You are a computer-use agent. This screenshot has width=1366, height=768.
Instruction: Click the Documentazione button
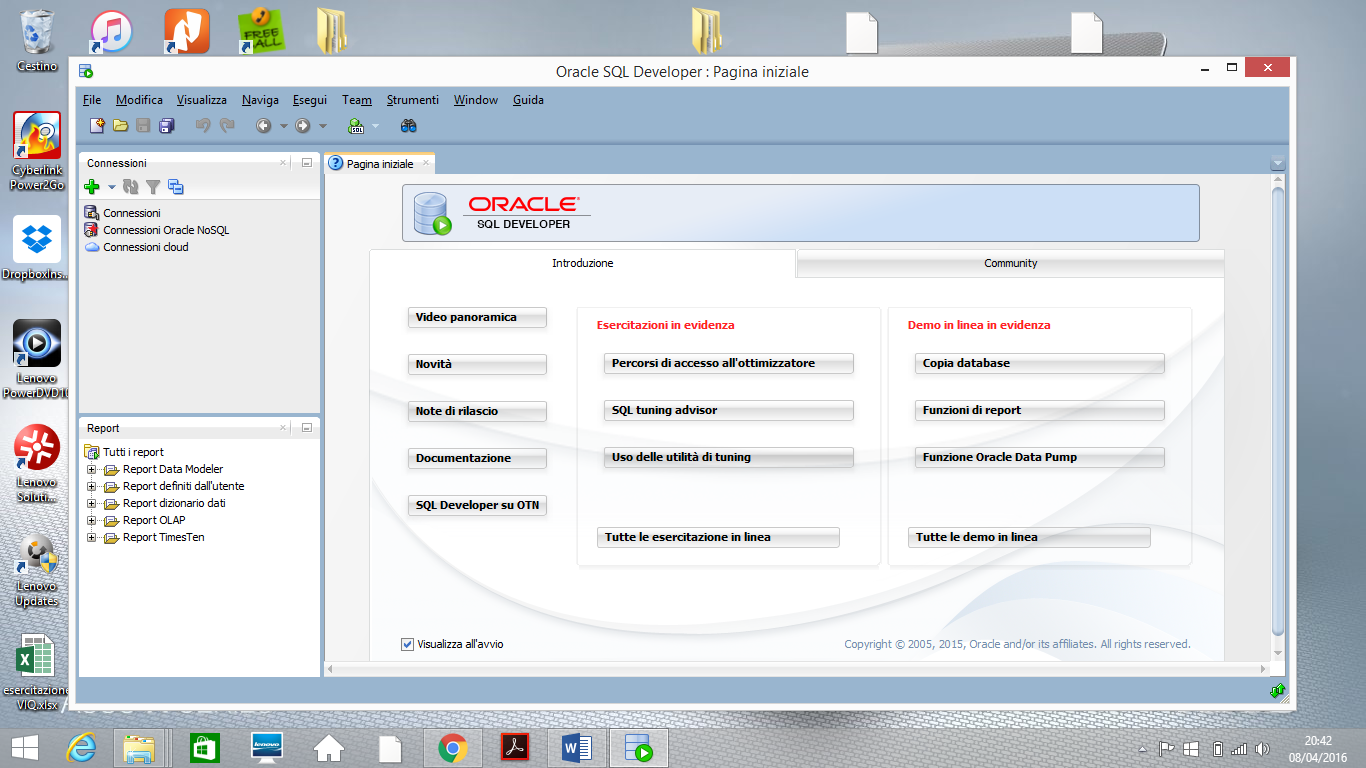(x=477, y=458)
